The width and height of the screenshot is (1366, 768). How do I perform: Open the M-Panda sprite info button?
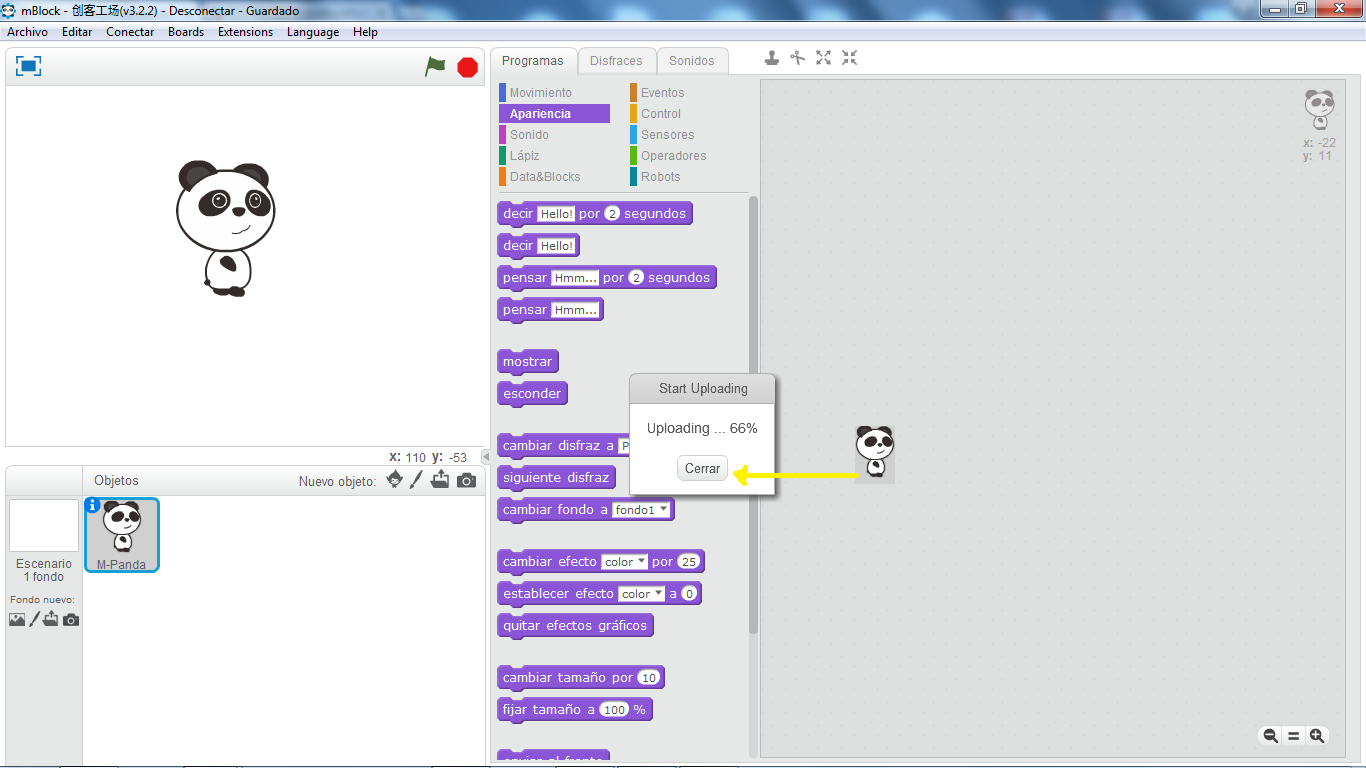click(93, 505)
